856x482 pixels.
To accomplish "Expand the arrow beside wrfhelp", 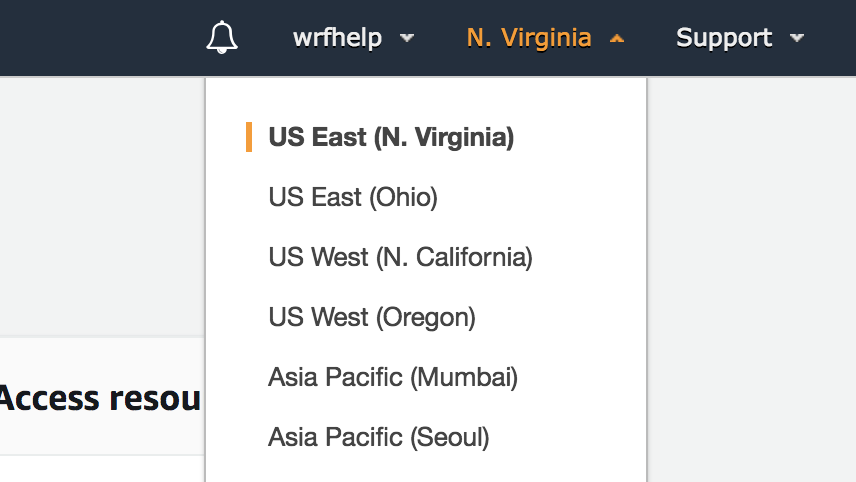I will [x=406, y=39].
